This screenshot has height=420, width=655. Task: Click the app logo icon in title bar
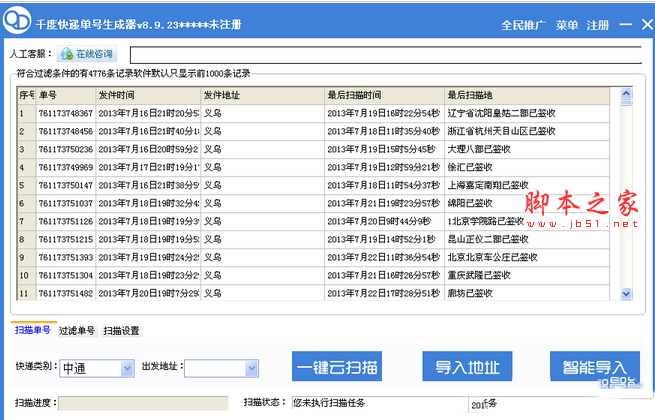(x=17, y=20)
